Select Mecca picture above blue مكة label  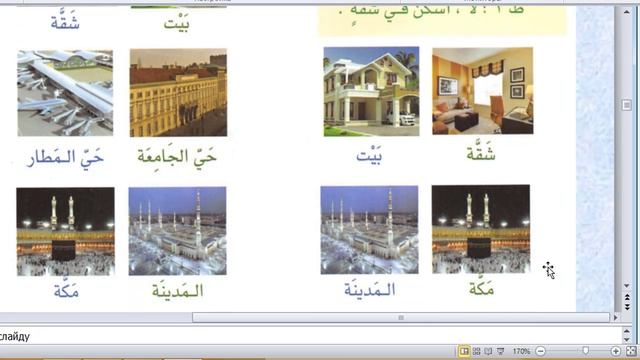[65, 231]
